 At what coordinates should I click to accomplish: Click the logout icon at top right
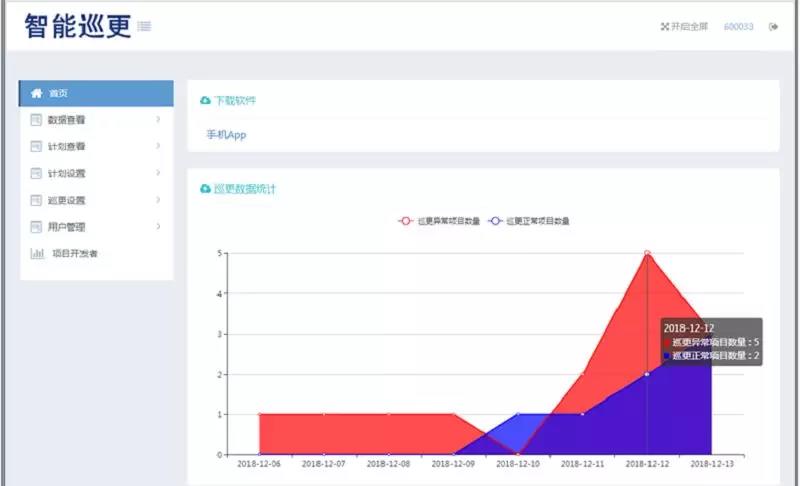773,27
